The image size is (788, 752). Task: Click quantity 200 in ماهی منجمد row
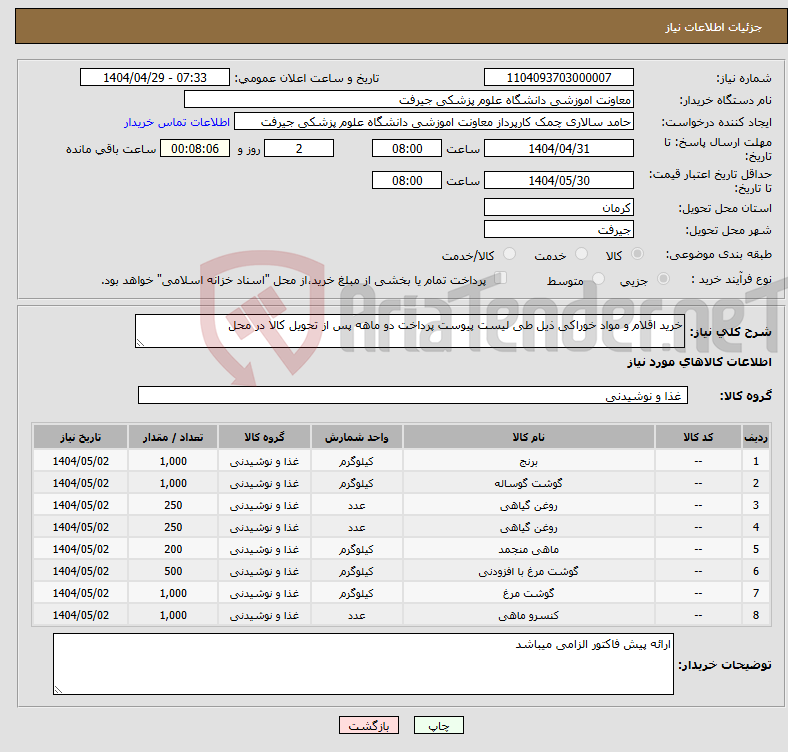173,549
